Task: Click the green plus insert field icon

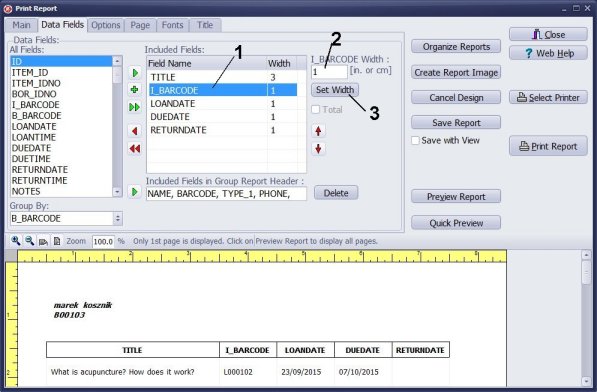Action: pyautogui.click(x=134, y=90)
